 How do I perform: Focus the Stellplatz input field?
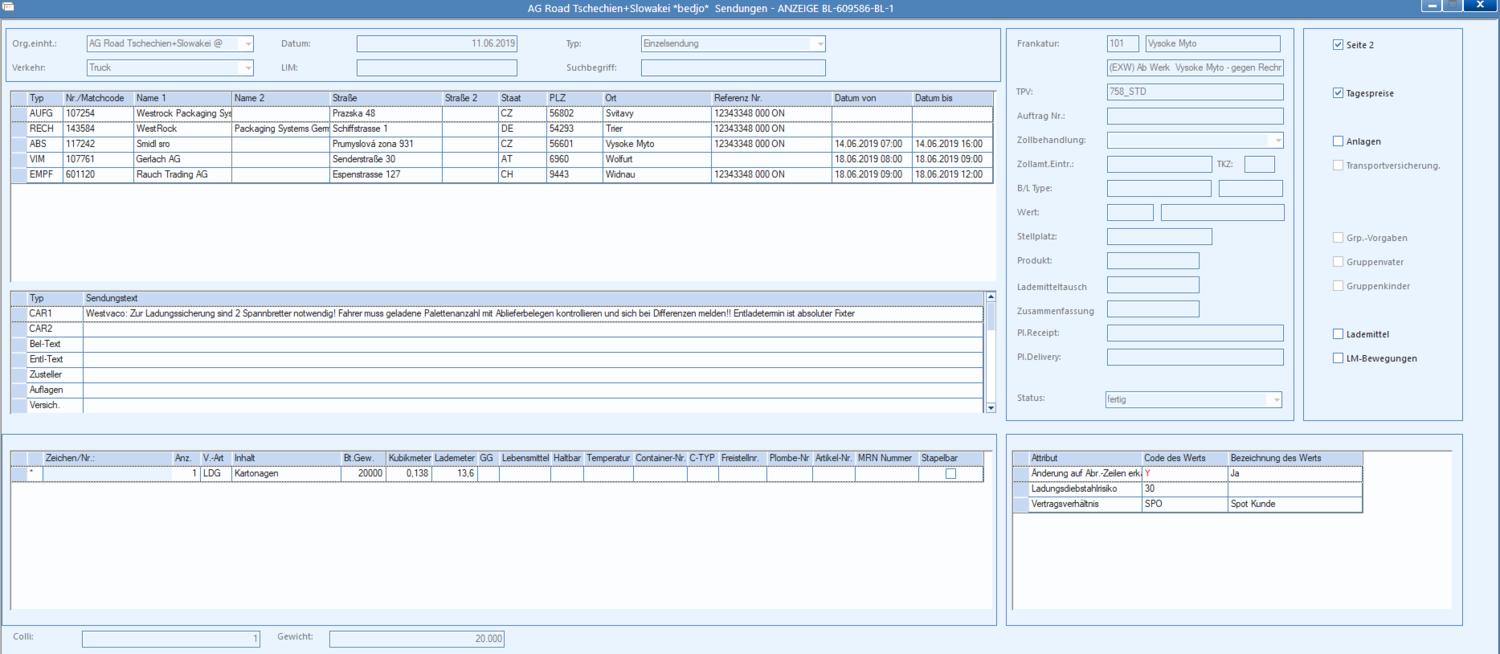pyautogui.click(x=1159, y=237)
